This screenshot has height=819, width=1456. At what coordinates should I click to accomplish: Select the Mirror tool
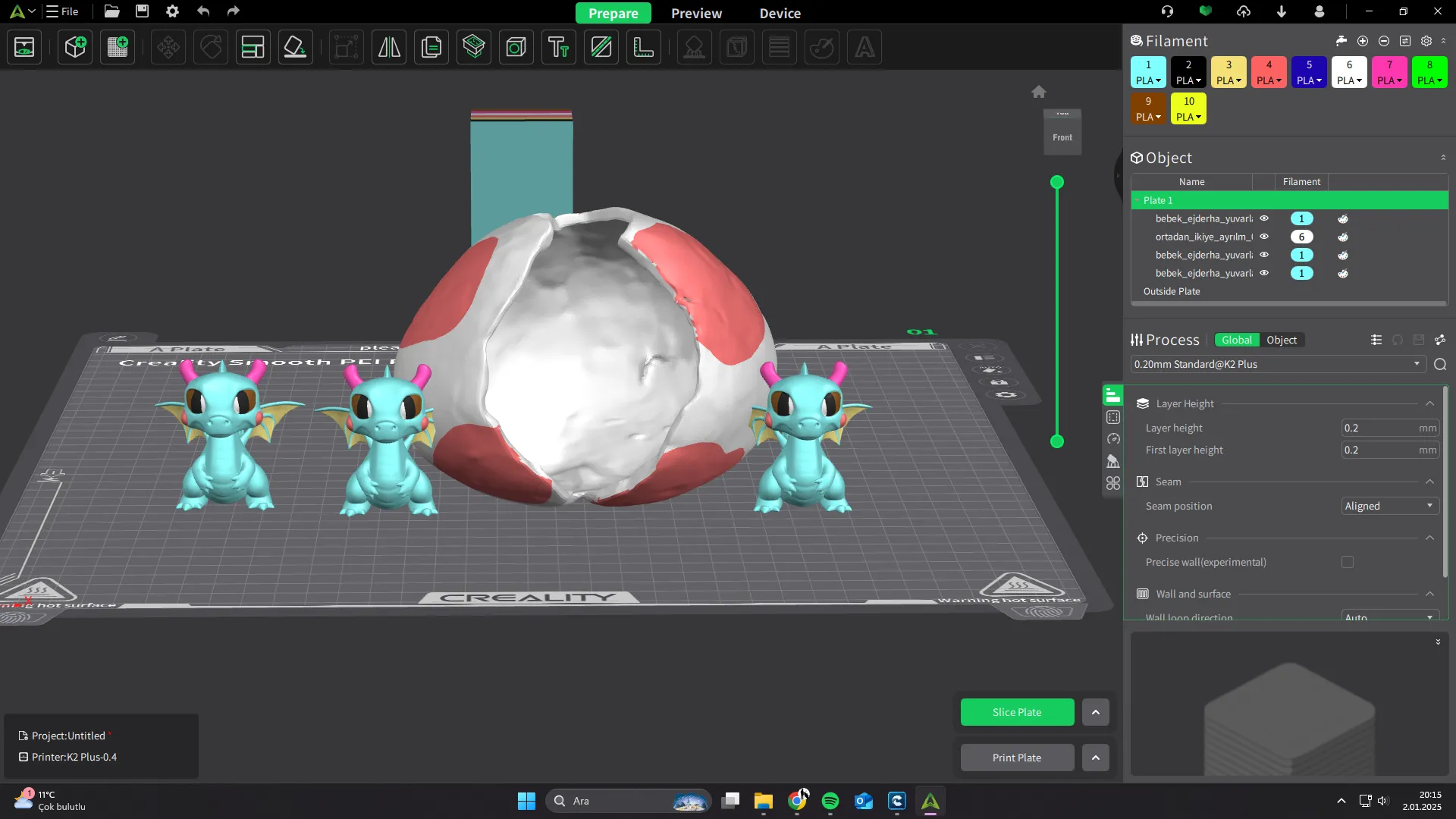point(389,47)
